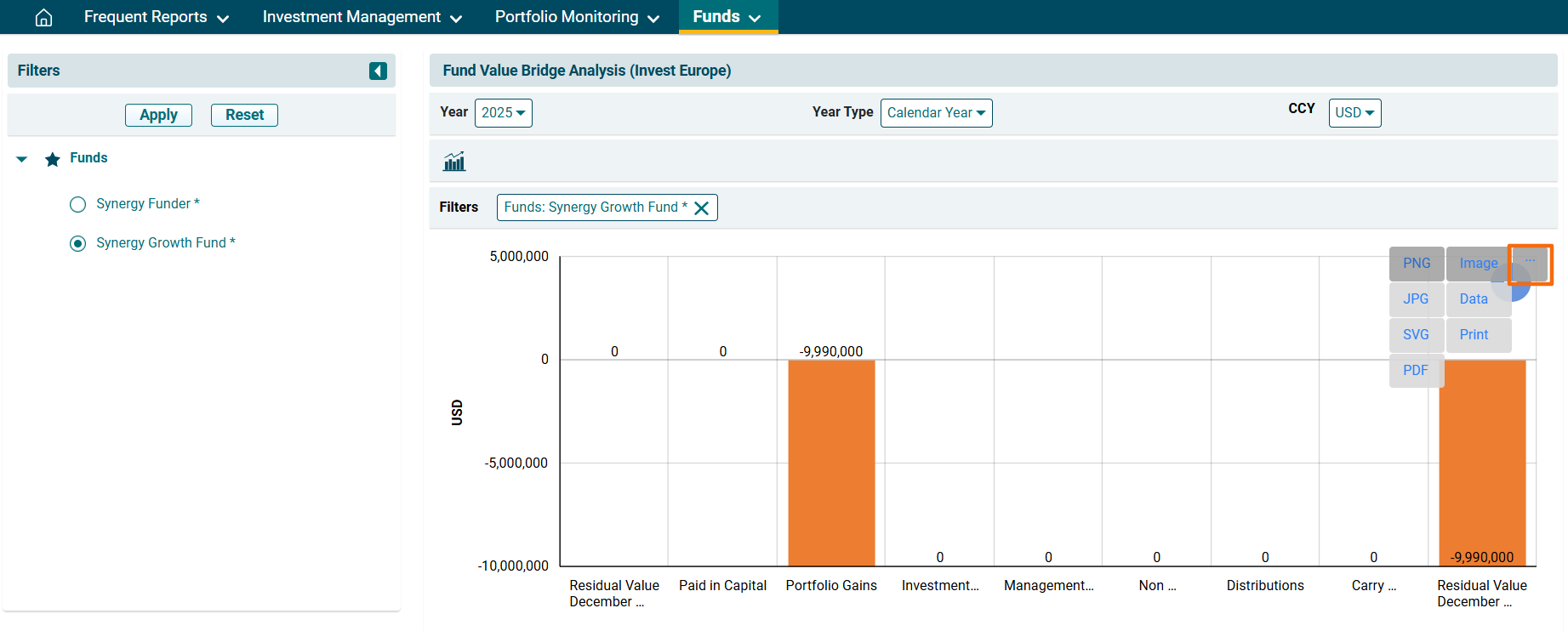1568x631 pixels.
Task: Open the CCY currency dropdown
Action: 1354,113
